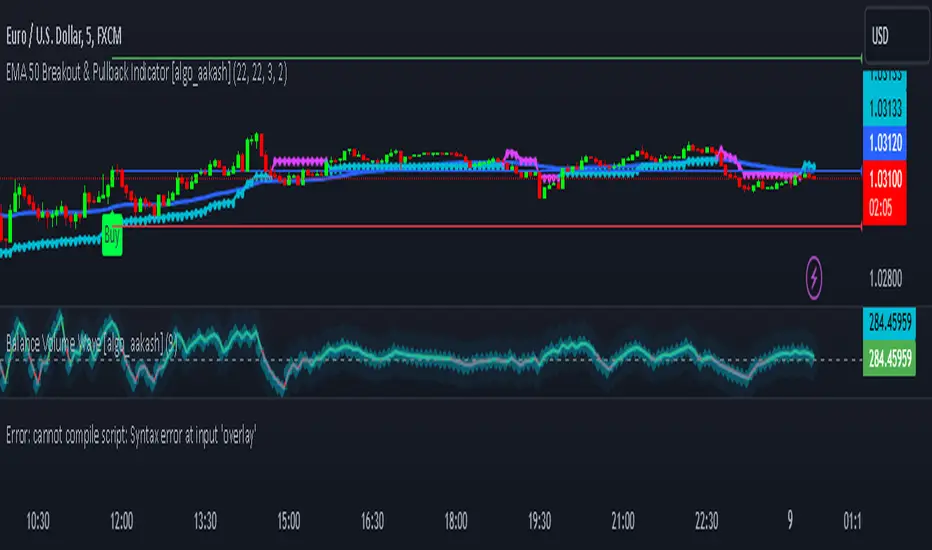
Task: Click the green Buy signal label
Action: click(112, 235)
